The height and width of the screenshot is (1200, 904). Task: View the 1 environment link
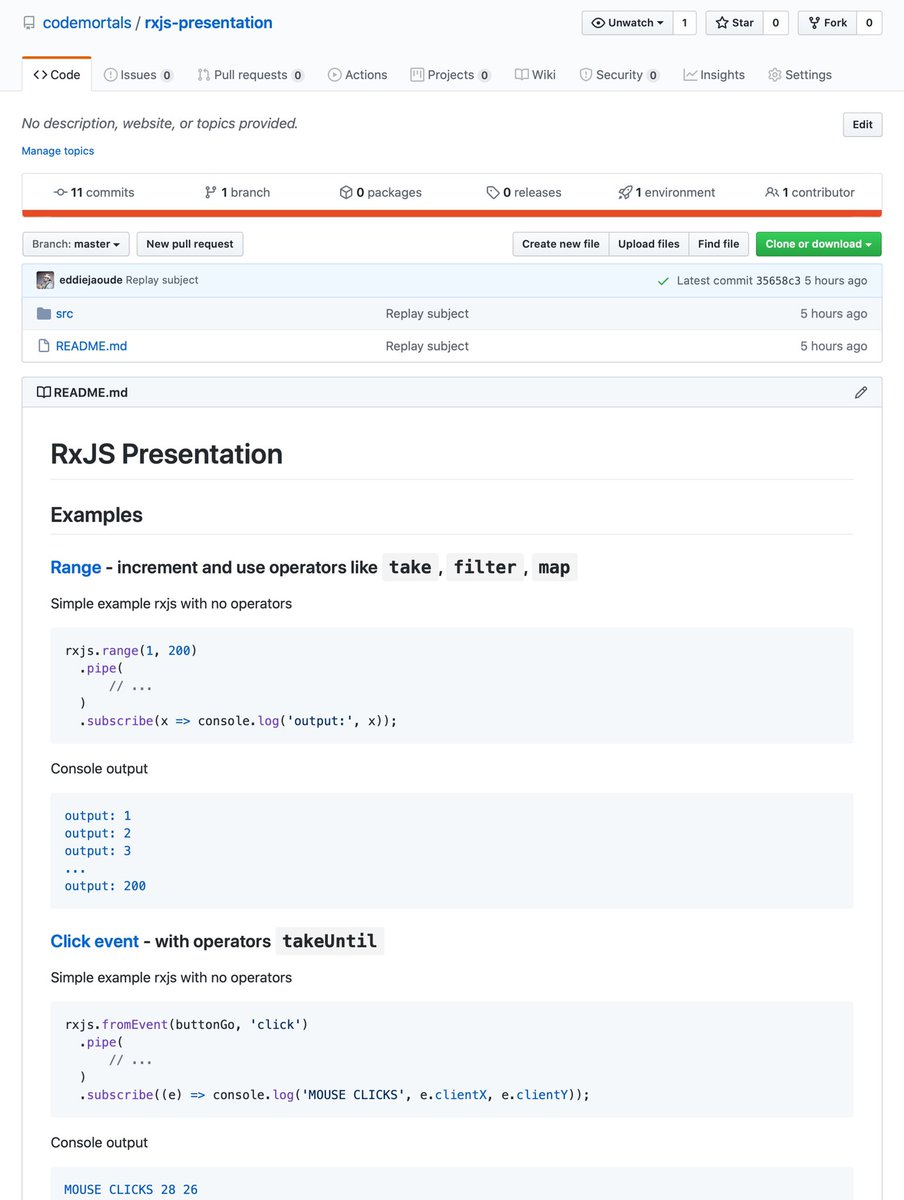667,192
